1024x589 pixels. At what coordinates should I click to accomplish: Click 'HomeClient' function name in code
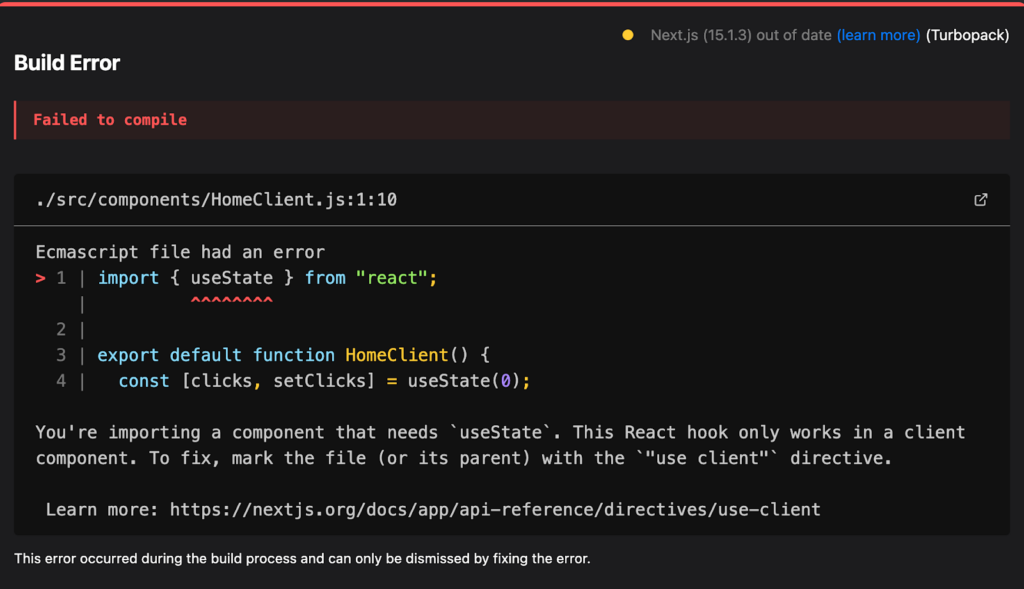396,355
